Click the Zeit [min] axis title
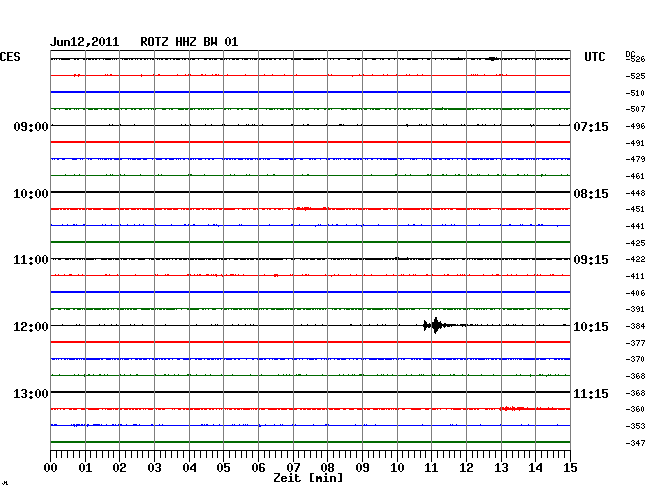Viewport: 650px width, 494px height. tap(308, 478)
